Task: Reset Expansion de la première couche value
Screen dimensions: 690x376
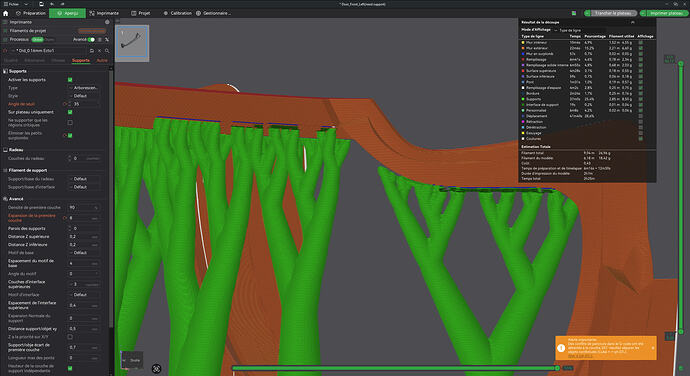Action: point(65,218)
